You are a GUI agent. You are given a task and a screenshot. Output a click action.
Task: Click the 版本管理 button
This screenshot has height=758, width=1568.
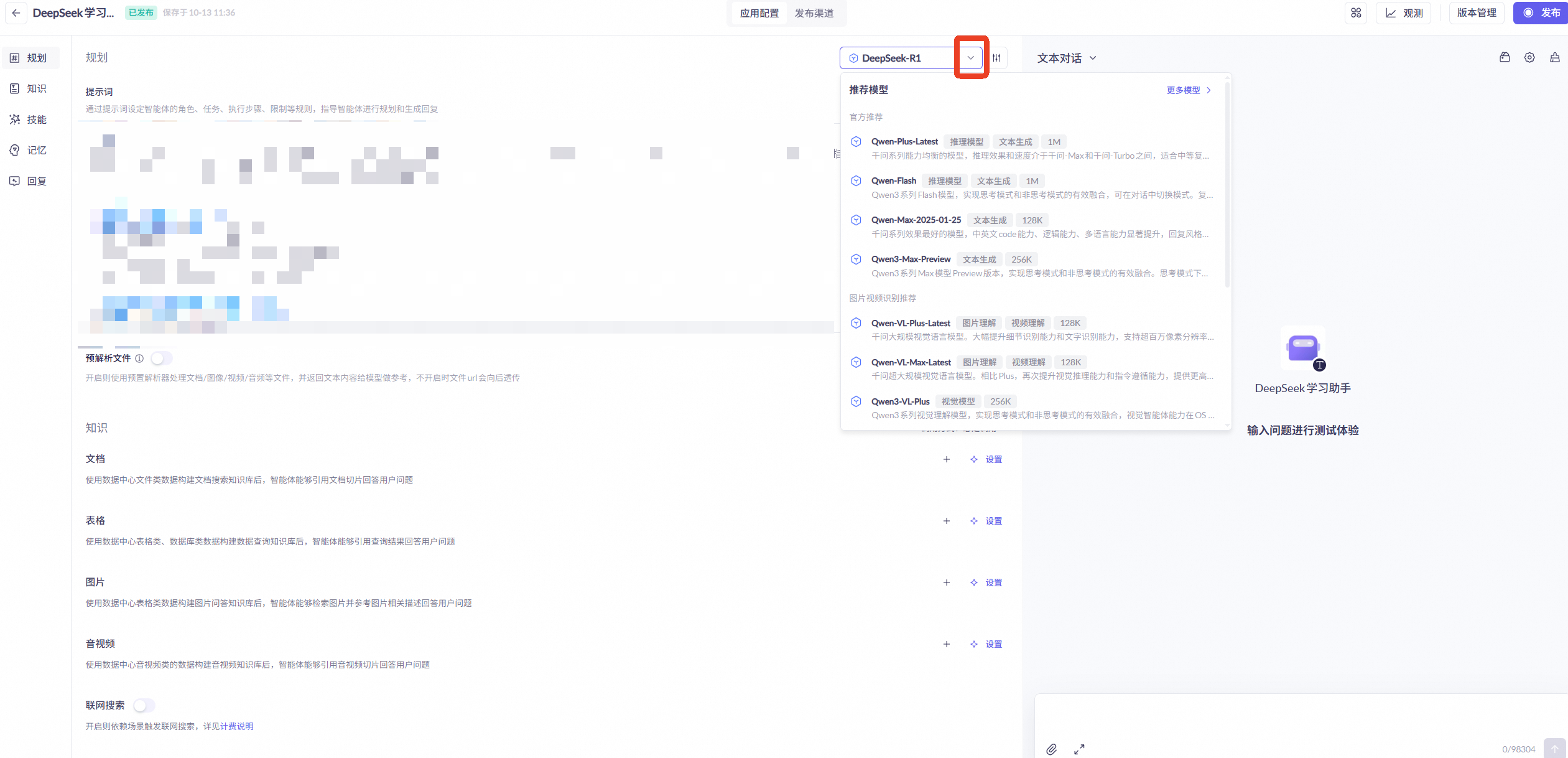(1476, 12)
